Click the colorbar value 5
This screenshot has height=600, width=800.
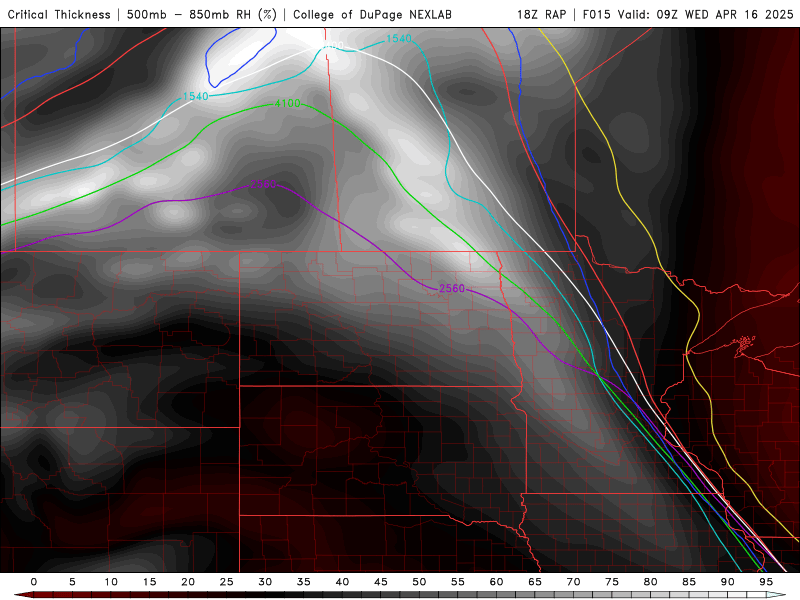tap(72, 582)
